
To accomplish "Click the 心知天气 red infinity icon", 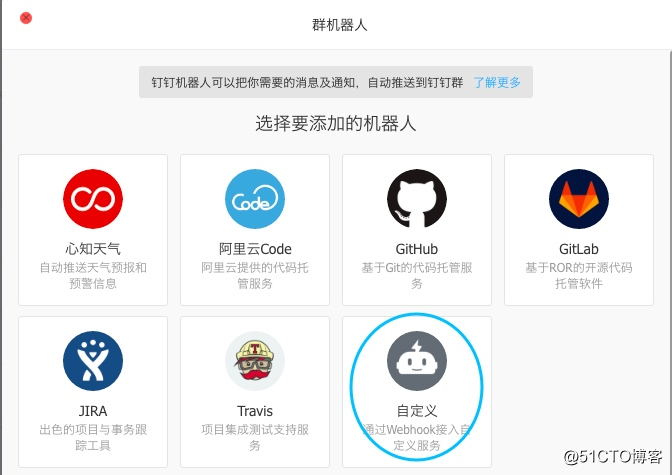I will (x=93, y=199).
